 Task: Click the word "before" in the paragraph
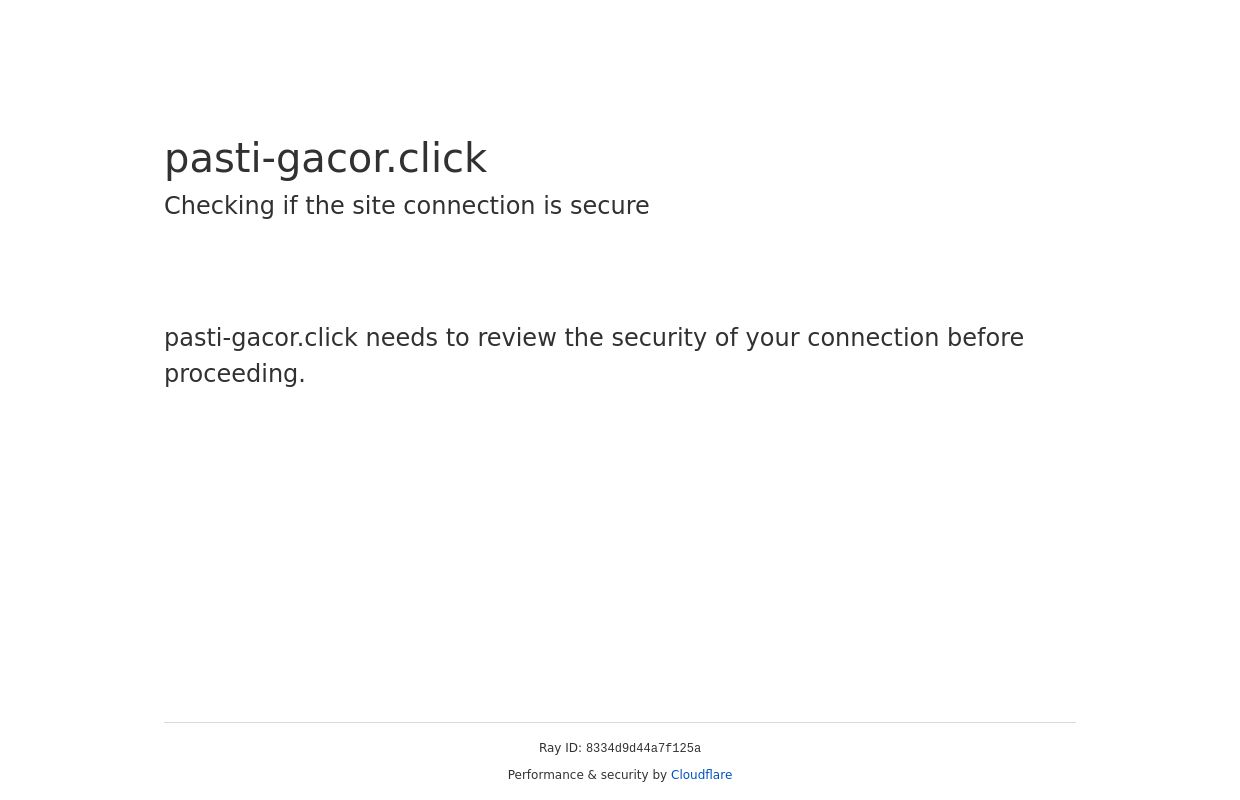pyautogui.click(x=985, y=339)
